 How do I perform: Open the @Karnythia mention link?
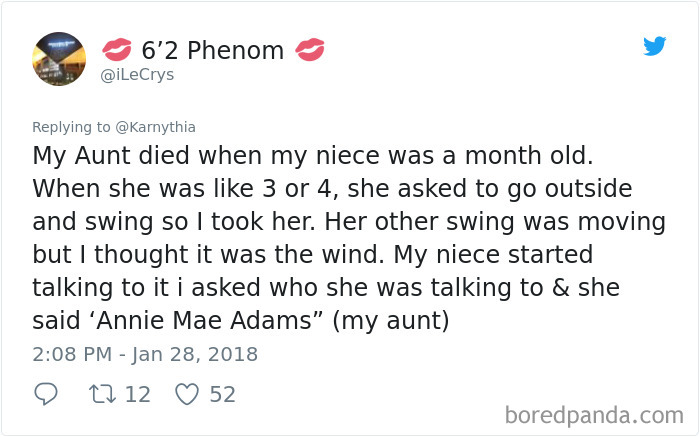154,127
